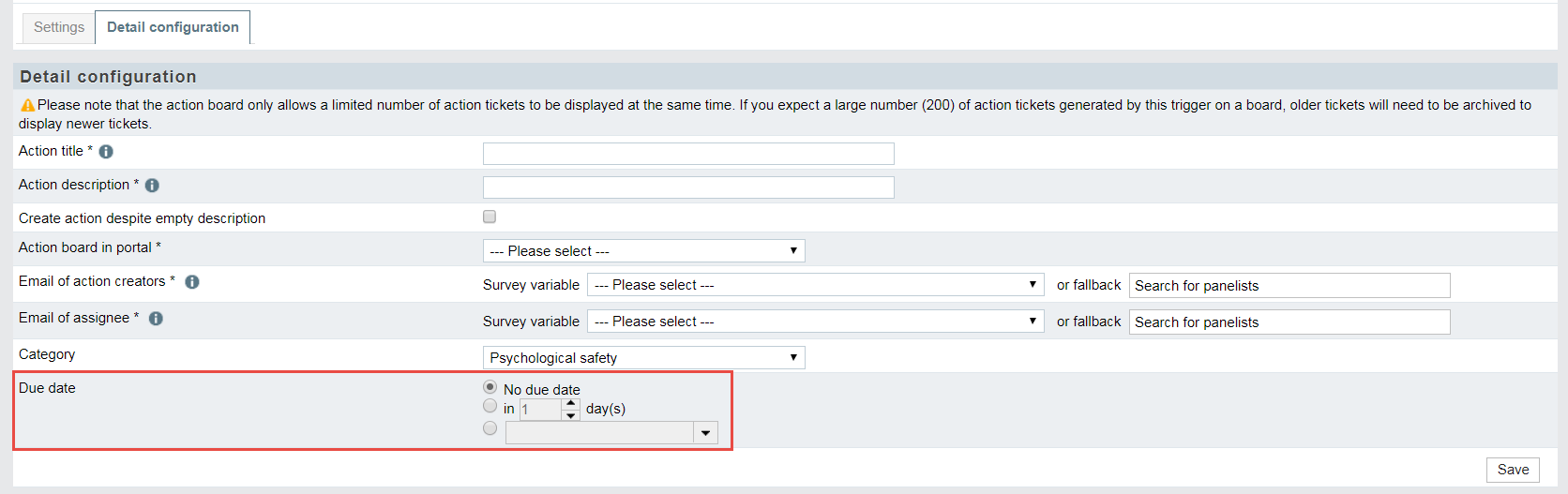The height and width of the screenshot is (494, 1568).
Task: Click the Save button
Action: [x=1513, y=470]
